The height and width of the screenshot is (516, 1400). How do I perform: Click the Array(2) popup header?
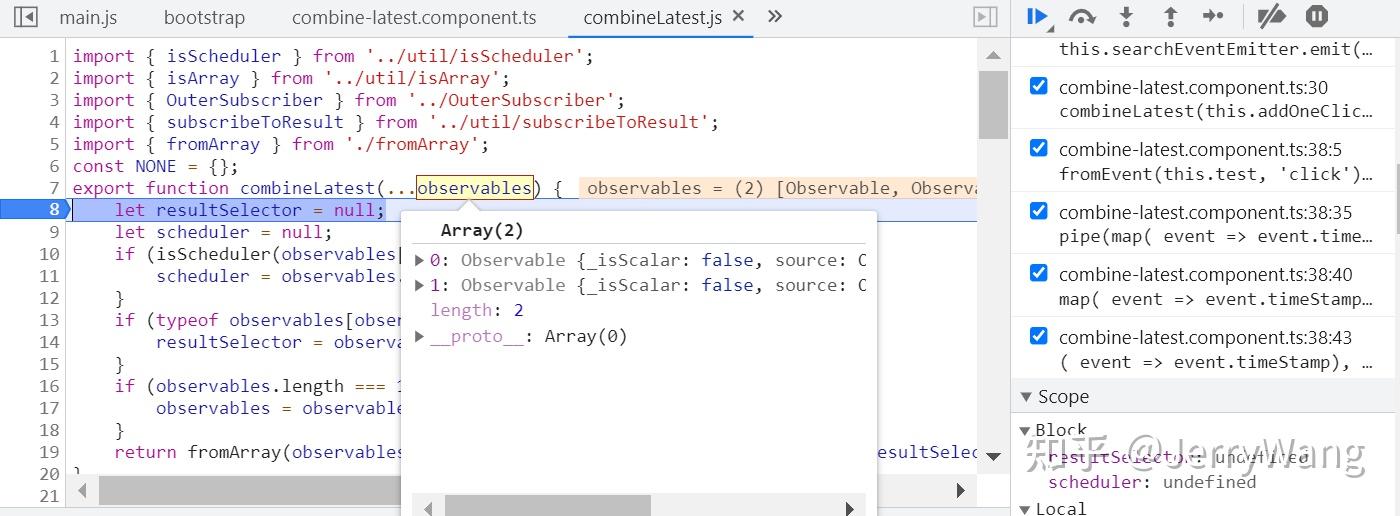(x=482, y=230)
